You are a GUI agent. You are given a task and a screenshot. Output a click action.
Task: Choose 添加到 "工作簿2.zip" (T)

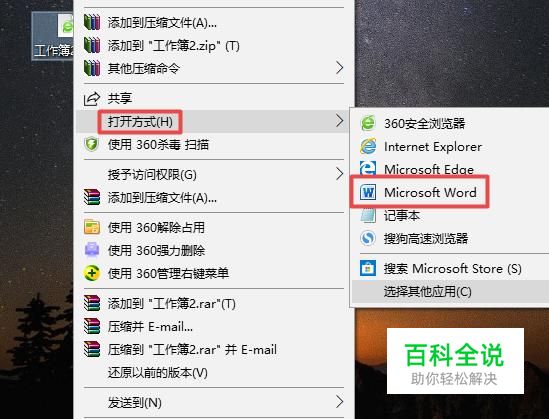[214, 46]
